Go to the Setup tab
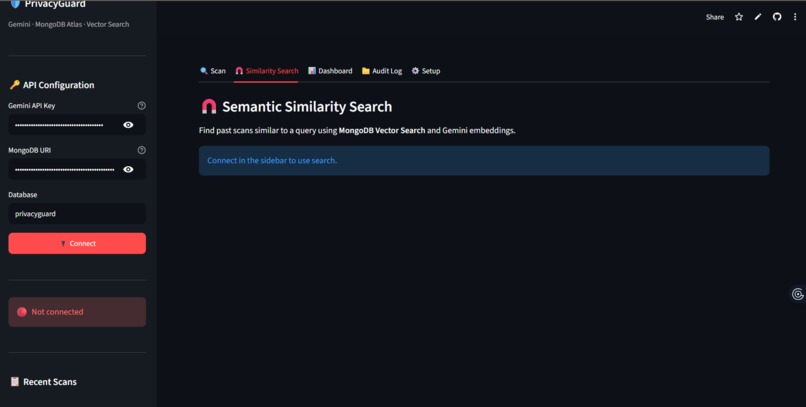Screen dimensions: 806x407 coord(426,71)
